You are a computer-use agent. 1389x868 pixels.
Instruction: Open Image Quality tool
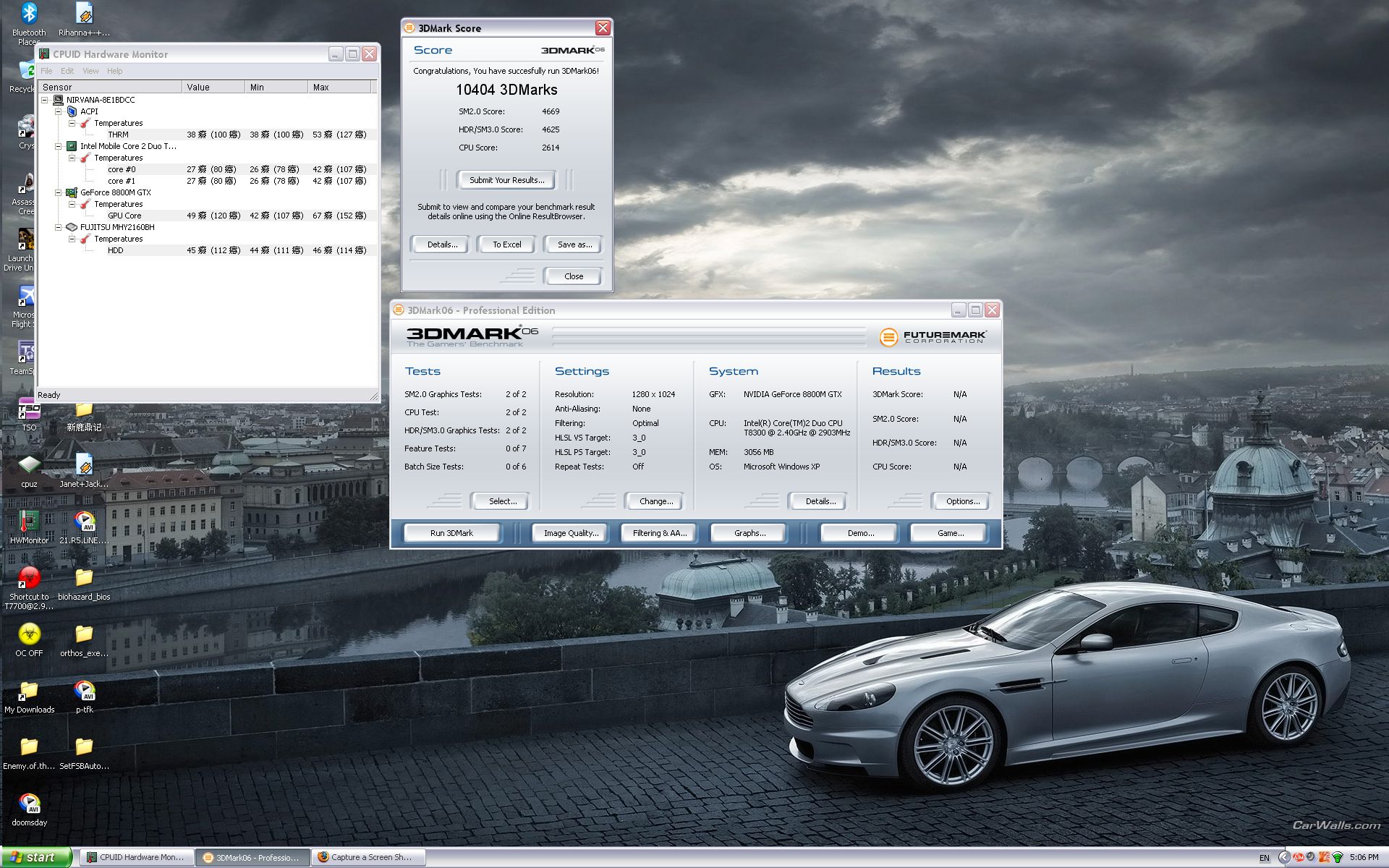pos(572,533)
